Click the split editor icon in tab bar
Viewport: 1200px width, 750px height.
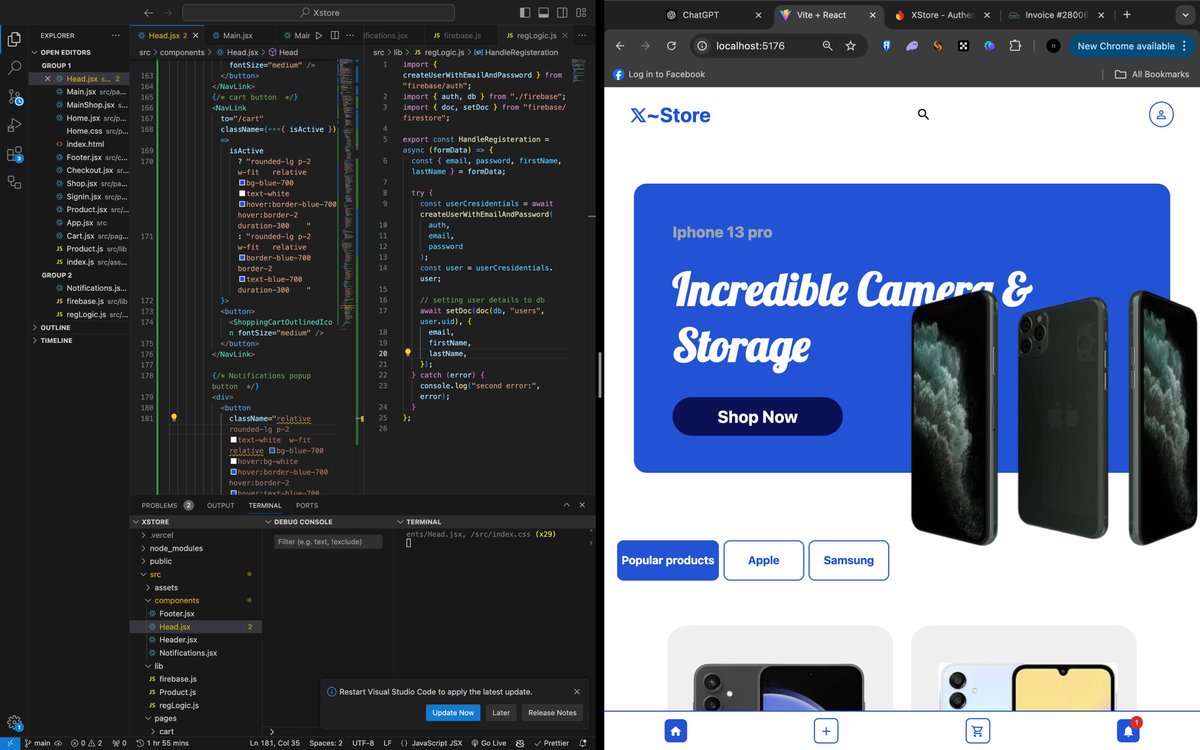(333, 35)
